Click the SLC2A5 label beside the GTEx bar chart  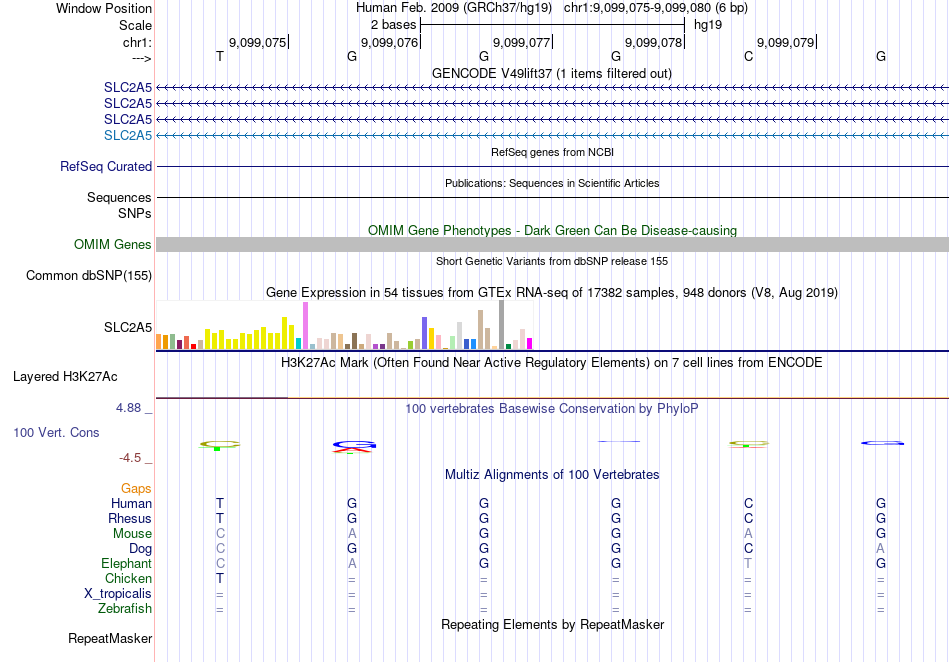point(128,327)
